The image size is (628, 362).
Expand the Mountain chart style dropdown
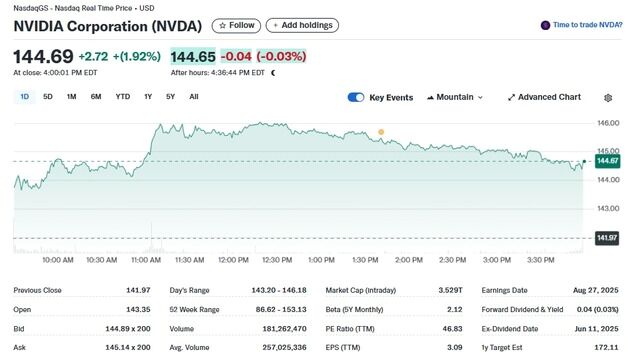[455, 97]
